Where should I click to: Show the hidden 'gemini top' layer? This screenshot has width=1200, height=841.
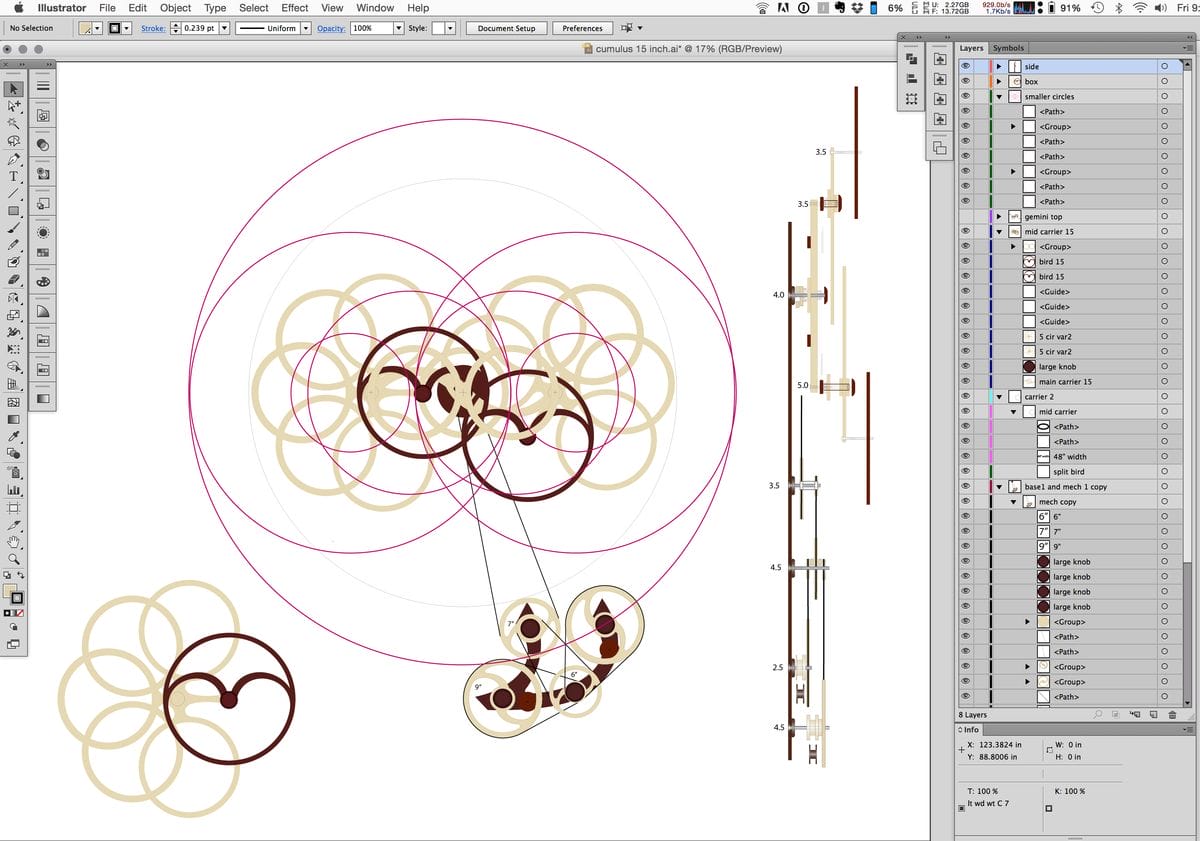coord(966,217)
